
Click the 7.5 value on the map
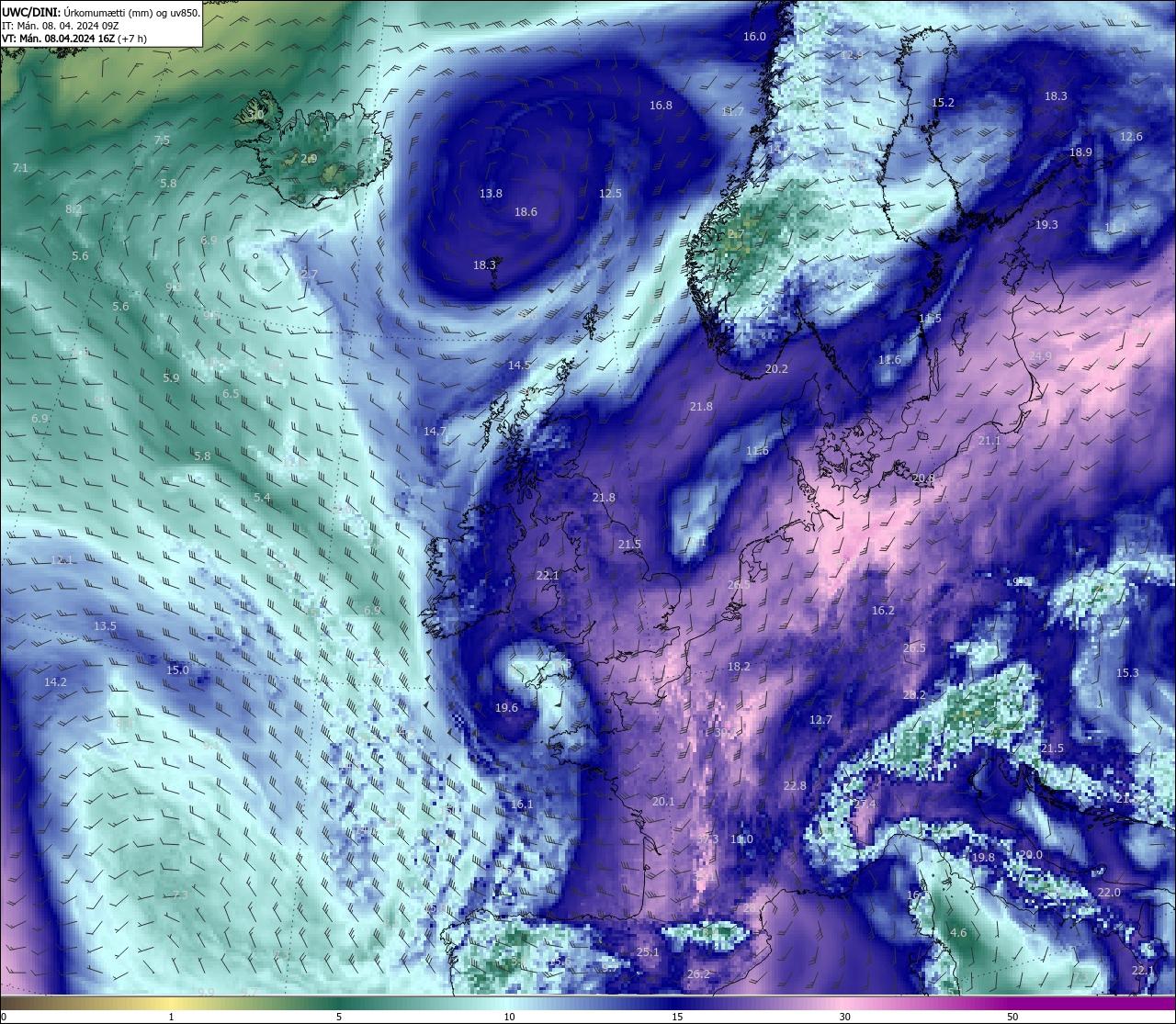tap(162, 141)
